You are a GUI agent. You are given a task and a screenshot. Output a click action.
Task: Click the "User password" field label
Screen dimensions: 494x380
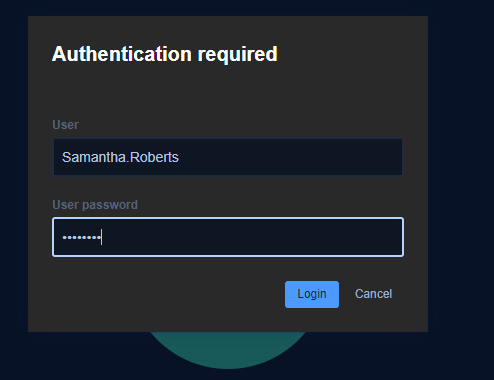coord(95,205)
